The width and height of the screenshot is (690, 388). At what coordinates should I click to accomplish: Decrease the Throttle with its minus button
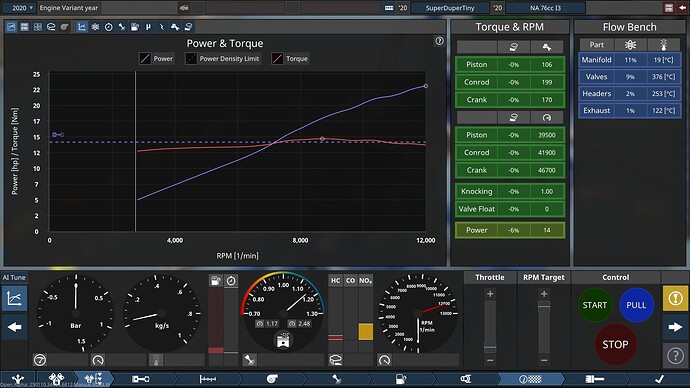pyautogui.click(x=490, y=360)
